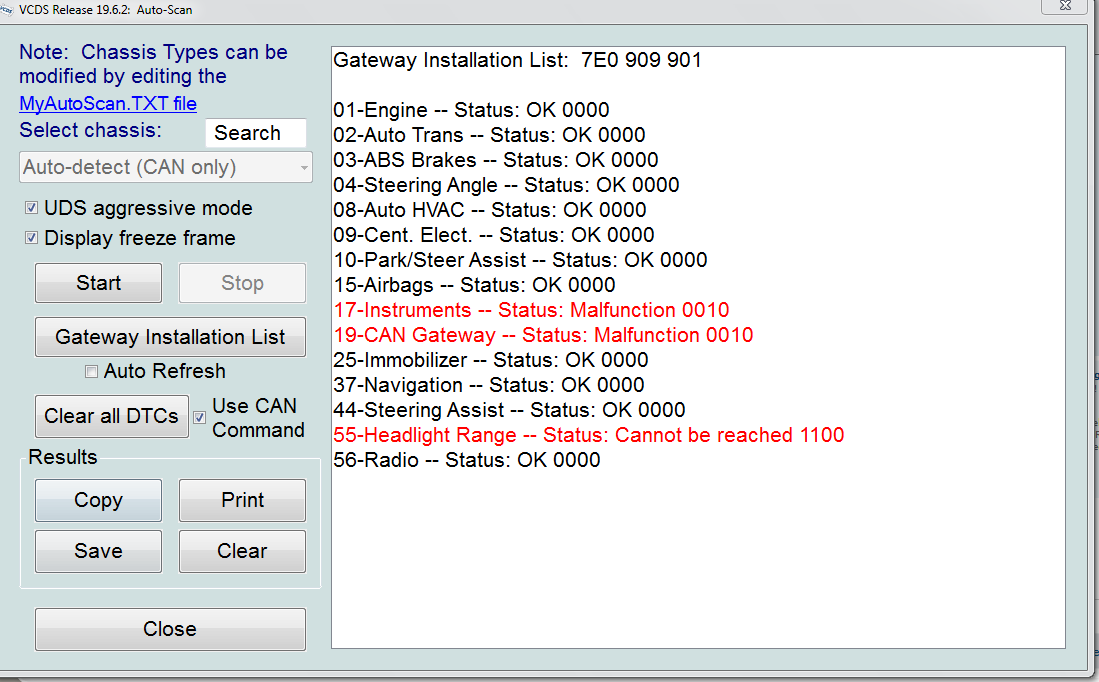Select the 44-Steering Assist status line
The image size is (1099, 682).
click(x=509, y=411)
